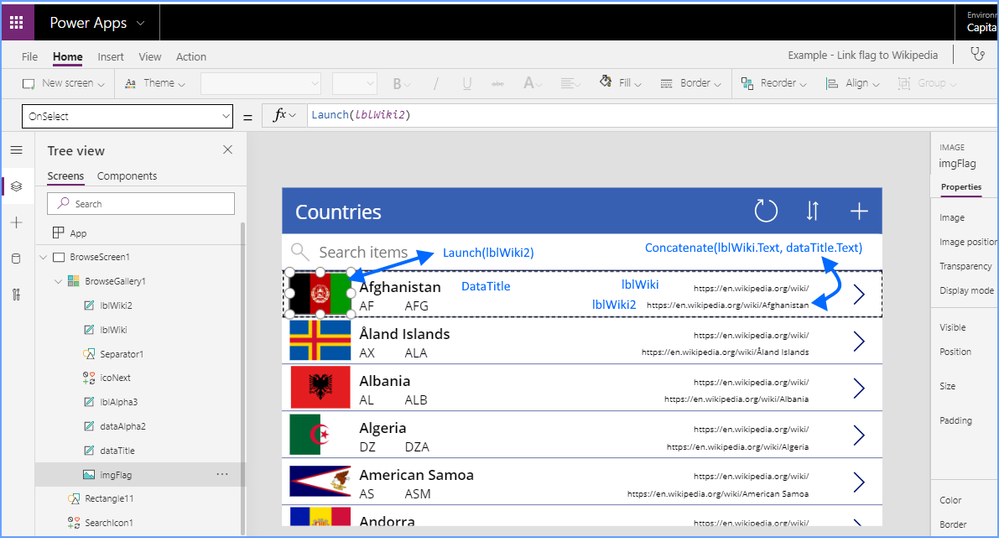Click next arrow on American Samoa row
The height and width of the screenshot is (538, 999).
(x=859, y=483)
